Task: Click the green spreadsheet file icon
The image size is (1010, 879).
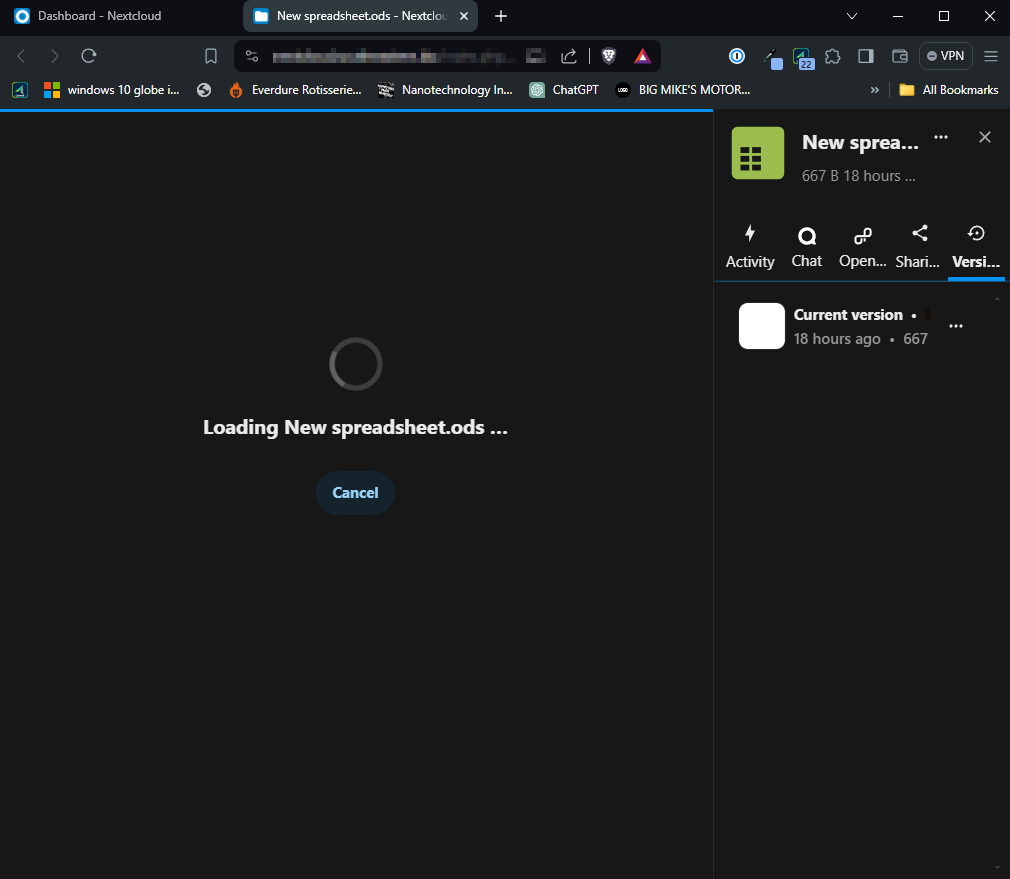Action: coord(758,153)
